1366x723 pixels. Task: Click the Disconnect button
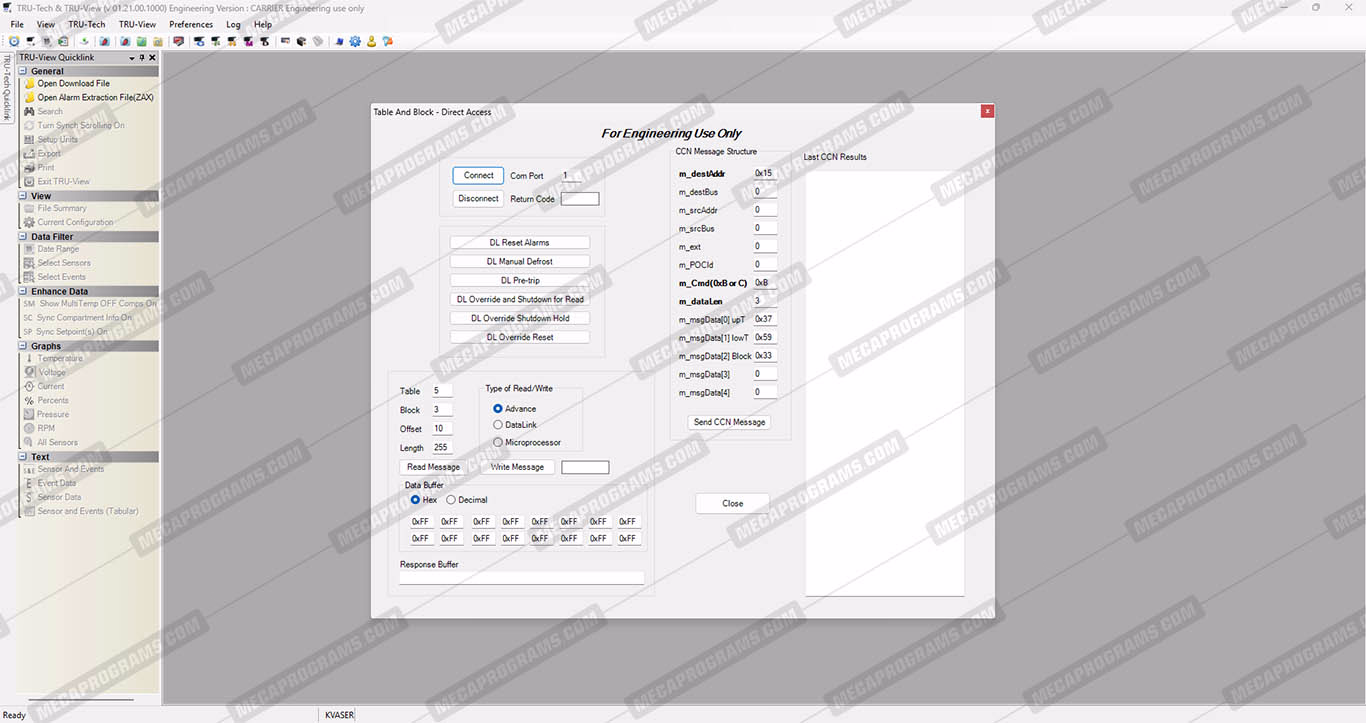pos(478,198)
